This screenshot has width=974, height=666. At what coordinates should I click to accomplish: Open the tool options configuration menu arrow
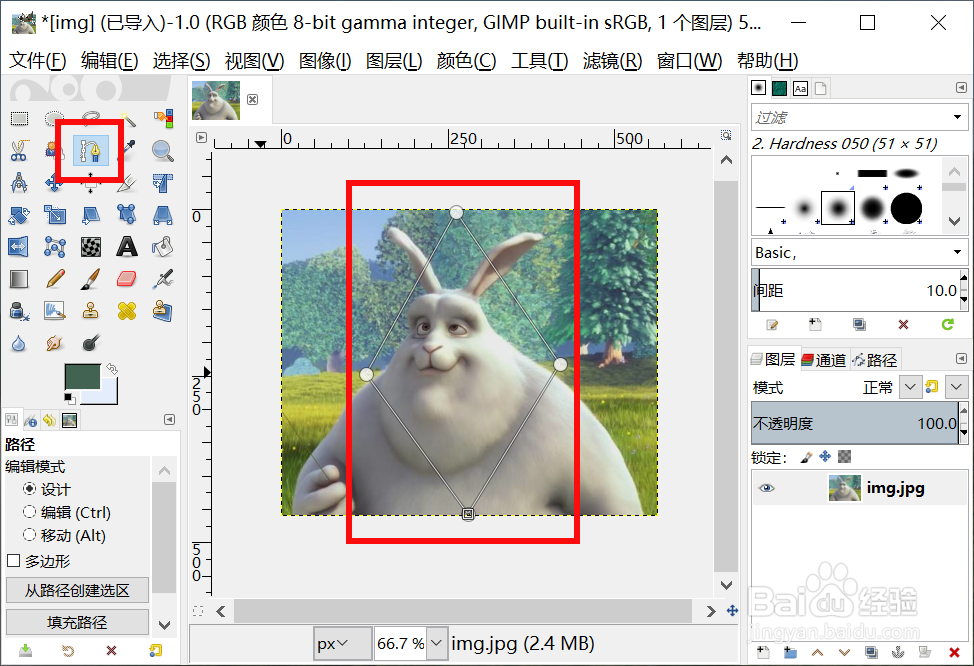click(169, 419)
